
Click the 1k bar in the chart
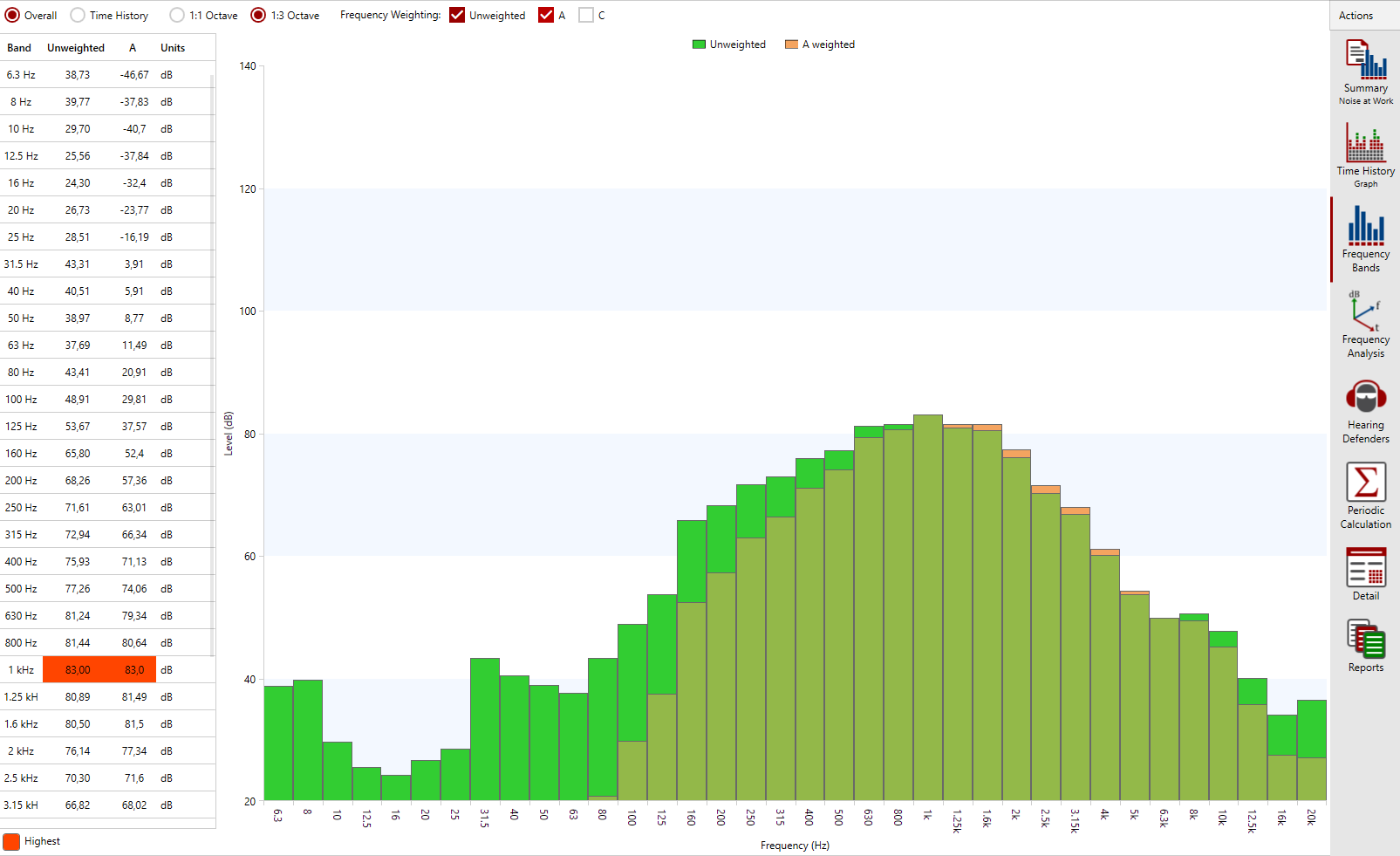[928, 607]
